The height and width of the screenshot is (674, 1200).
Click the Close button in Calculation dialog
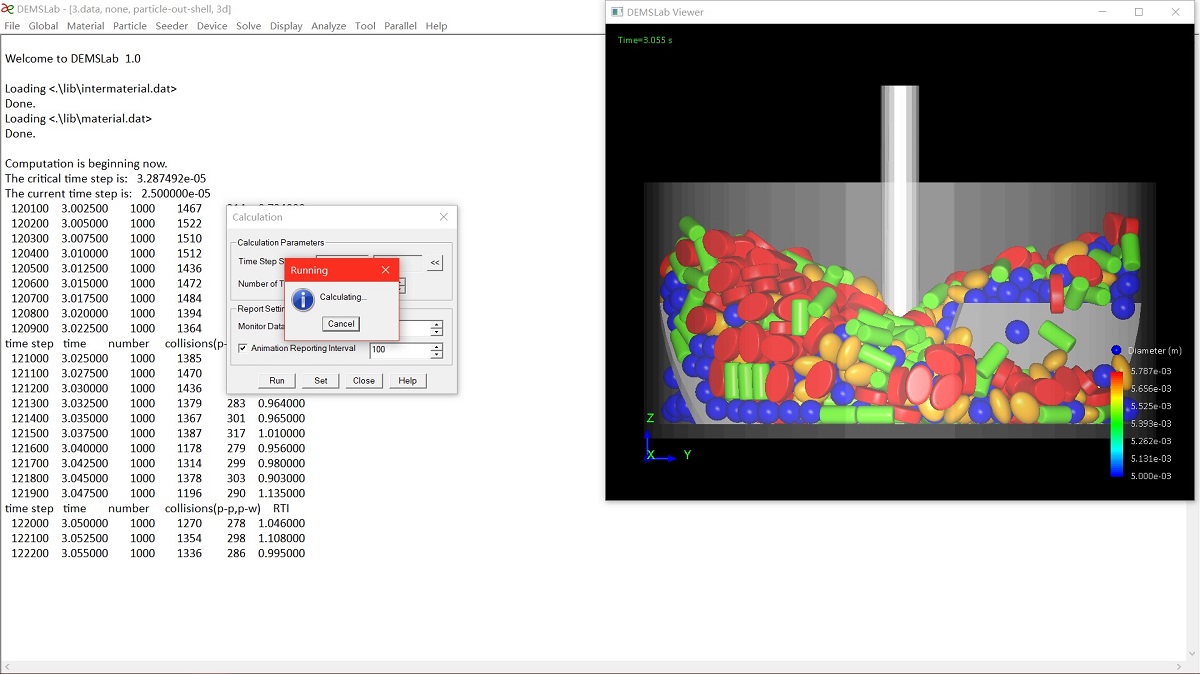[x=364, y=380]
